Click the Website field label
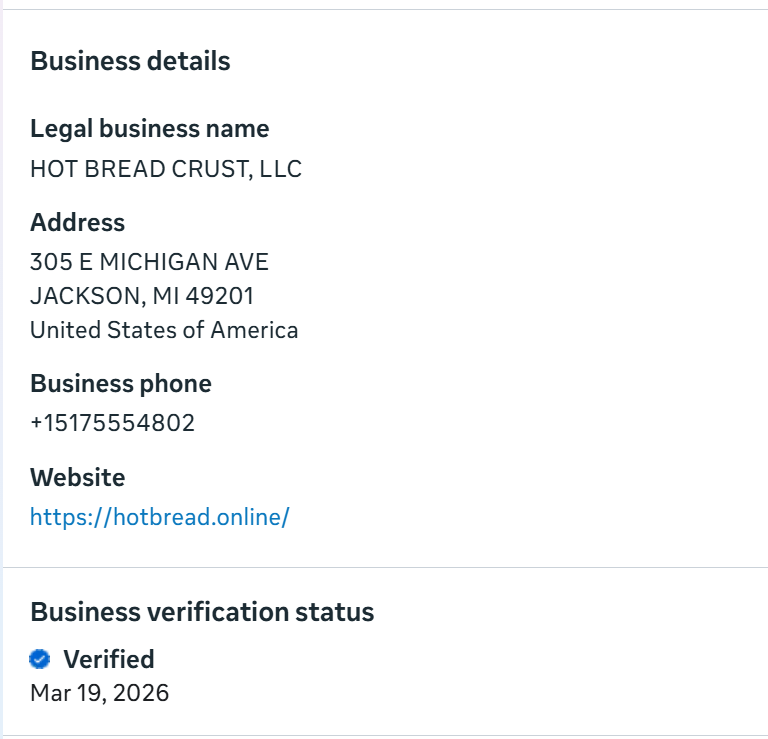The height and width of the screenshot is (739, 768). 77,477
